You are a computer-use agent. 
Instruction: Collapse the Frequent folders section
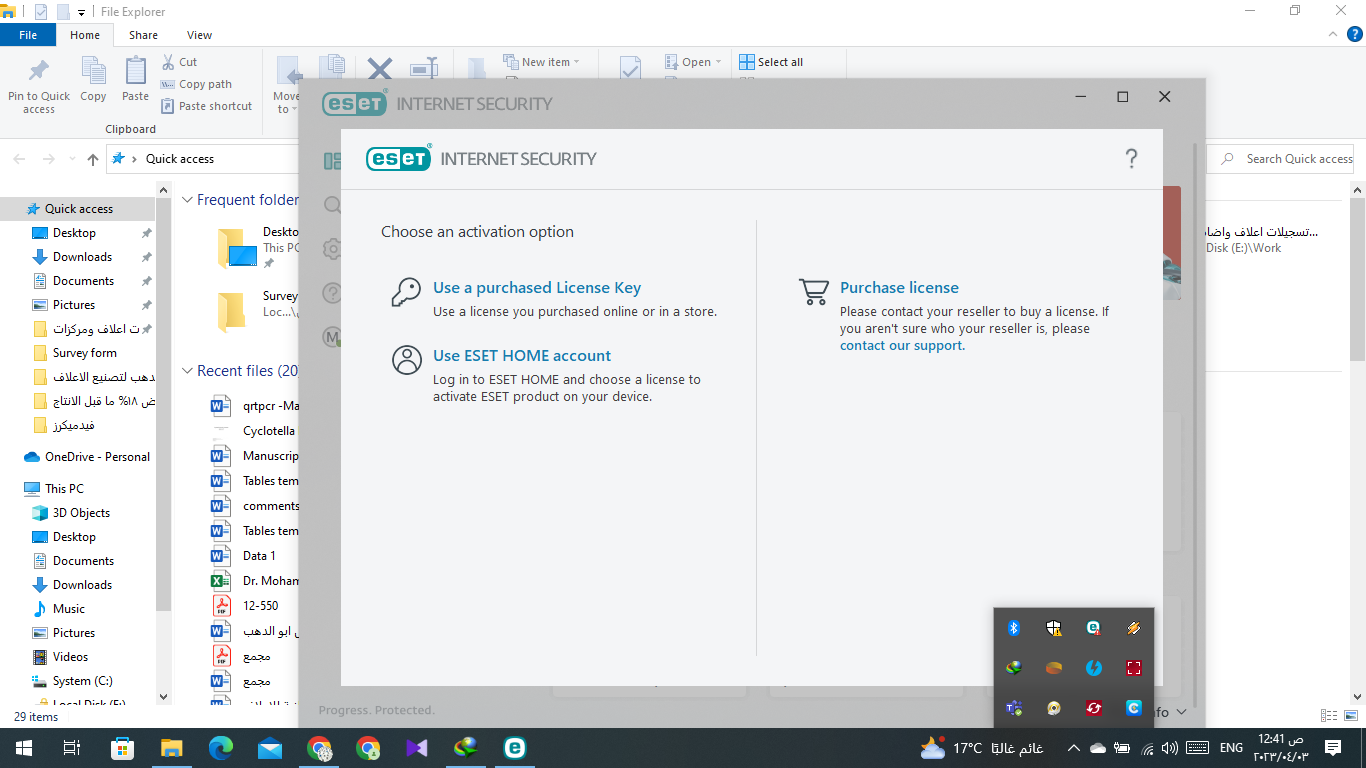pos(187,200)
